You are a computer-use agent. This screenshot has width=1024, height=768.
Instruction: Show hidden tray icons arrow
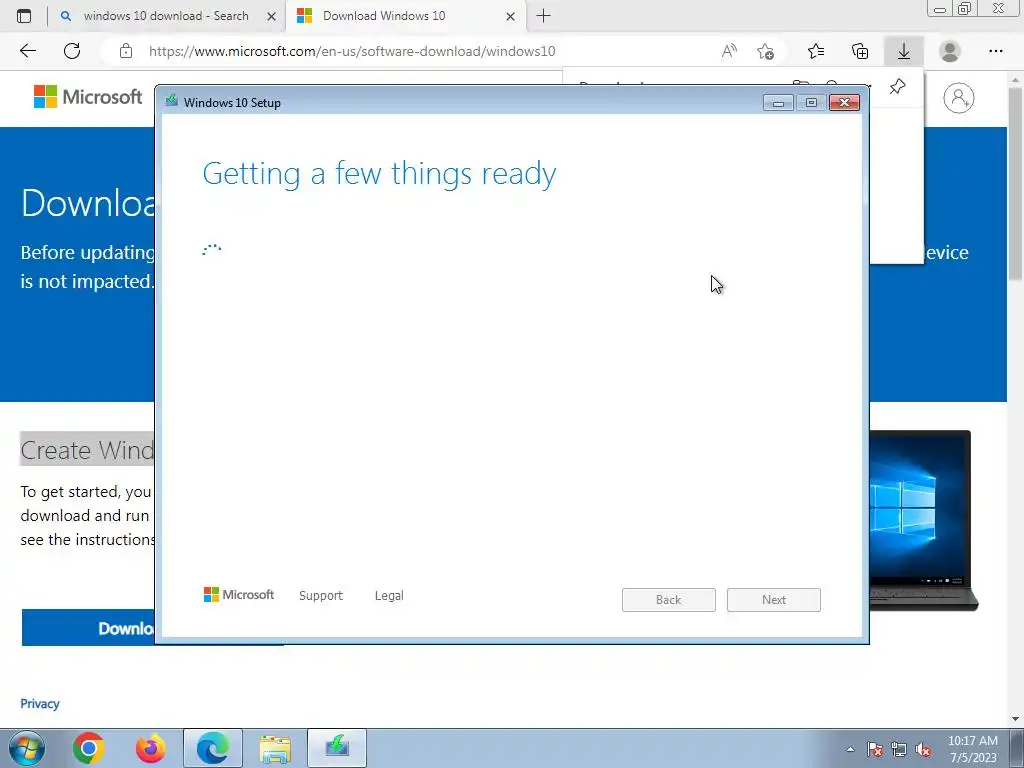click(850, 749)
